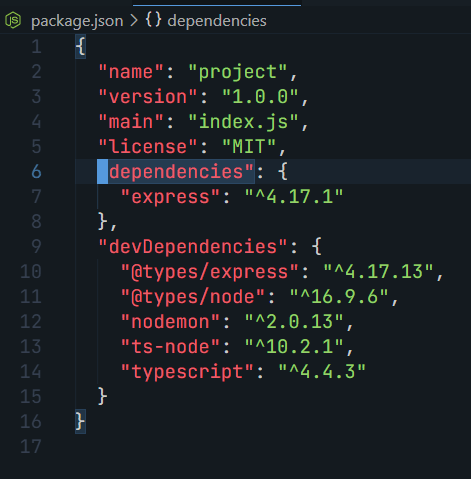Click the Node.js file icon in breadcrumb
This screenshot has height=479, width=471.
[x=13, y=20]
